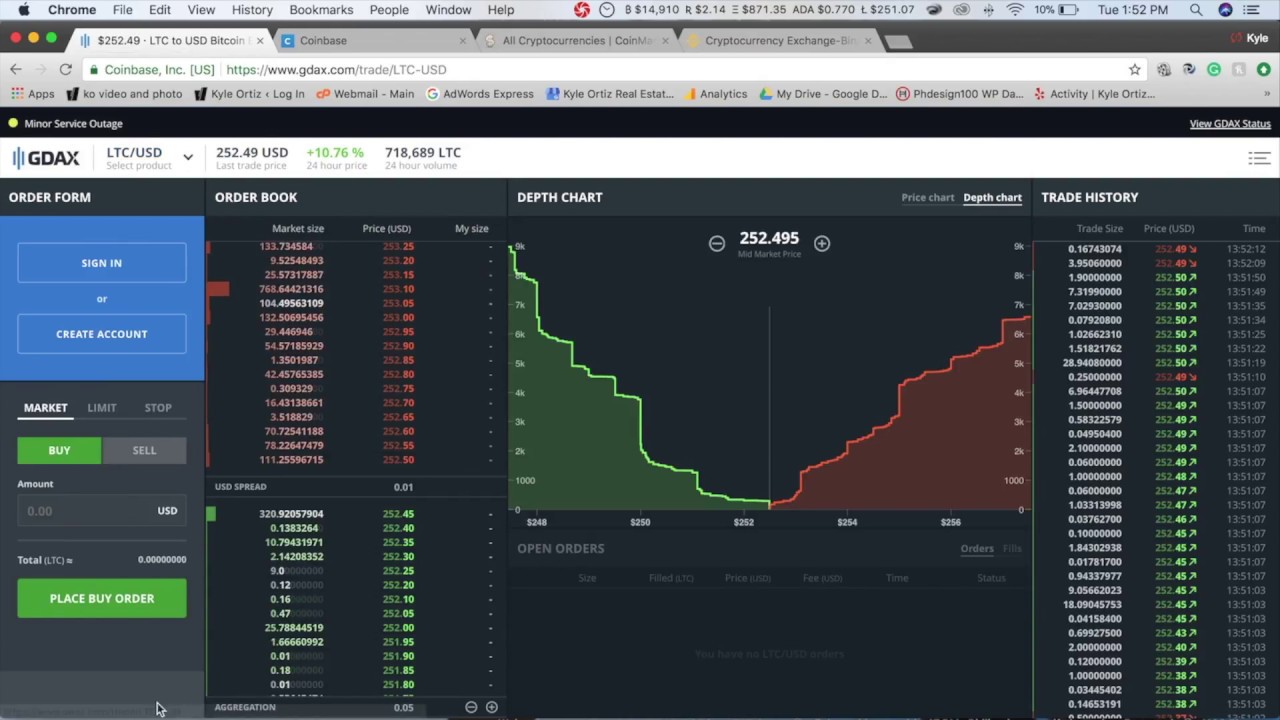
Task: Close the Coinbase tab
Action: coord(463,41)
